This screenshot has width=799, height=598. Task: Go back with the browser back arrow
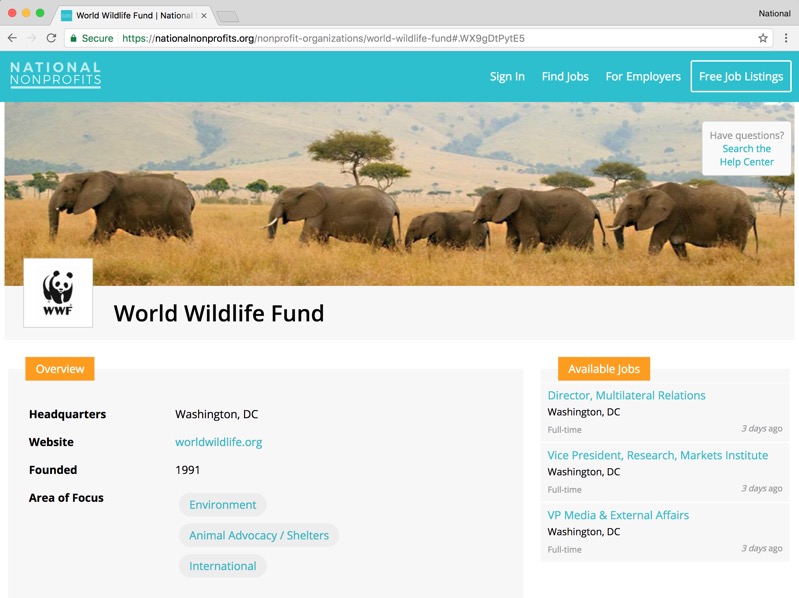click(12, 38)
